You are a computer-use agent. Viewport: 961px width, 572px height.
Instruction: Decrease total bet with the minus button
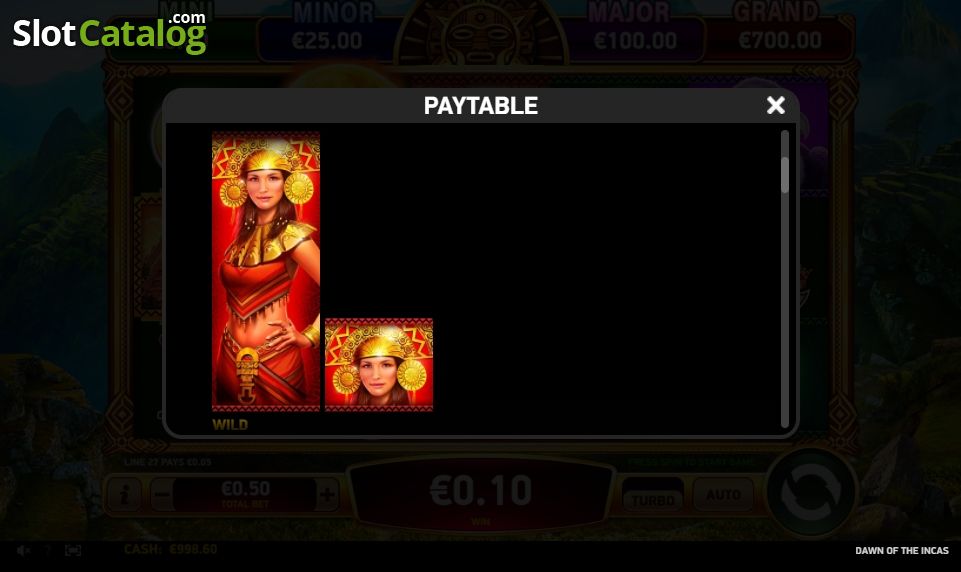click(x=162, y=495)
